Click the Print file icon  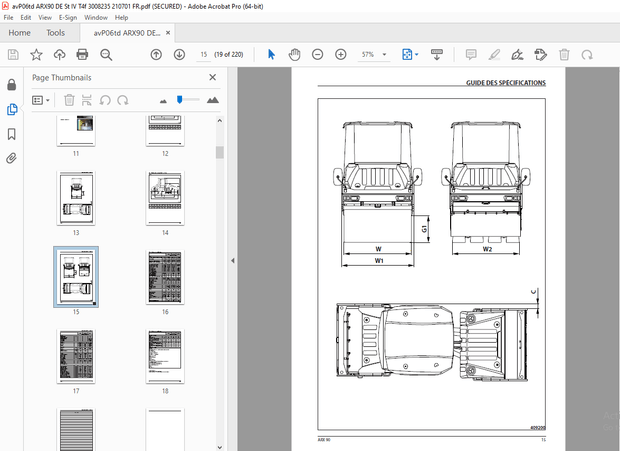[x=82, y=55]
